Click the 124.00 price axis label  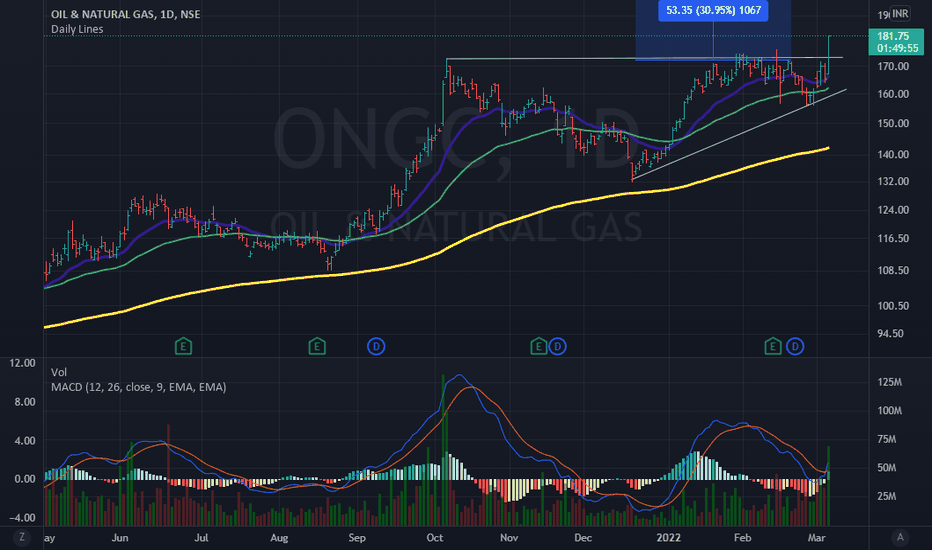893,209
